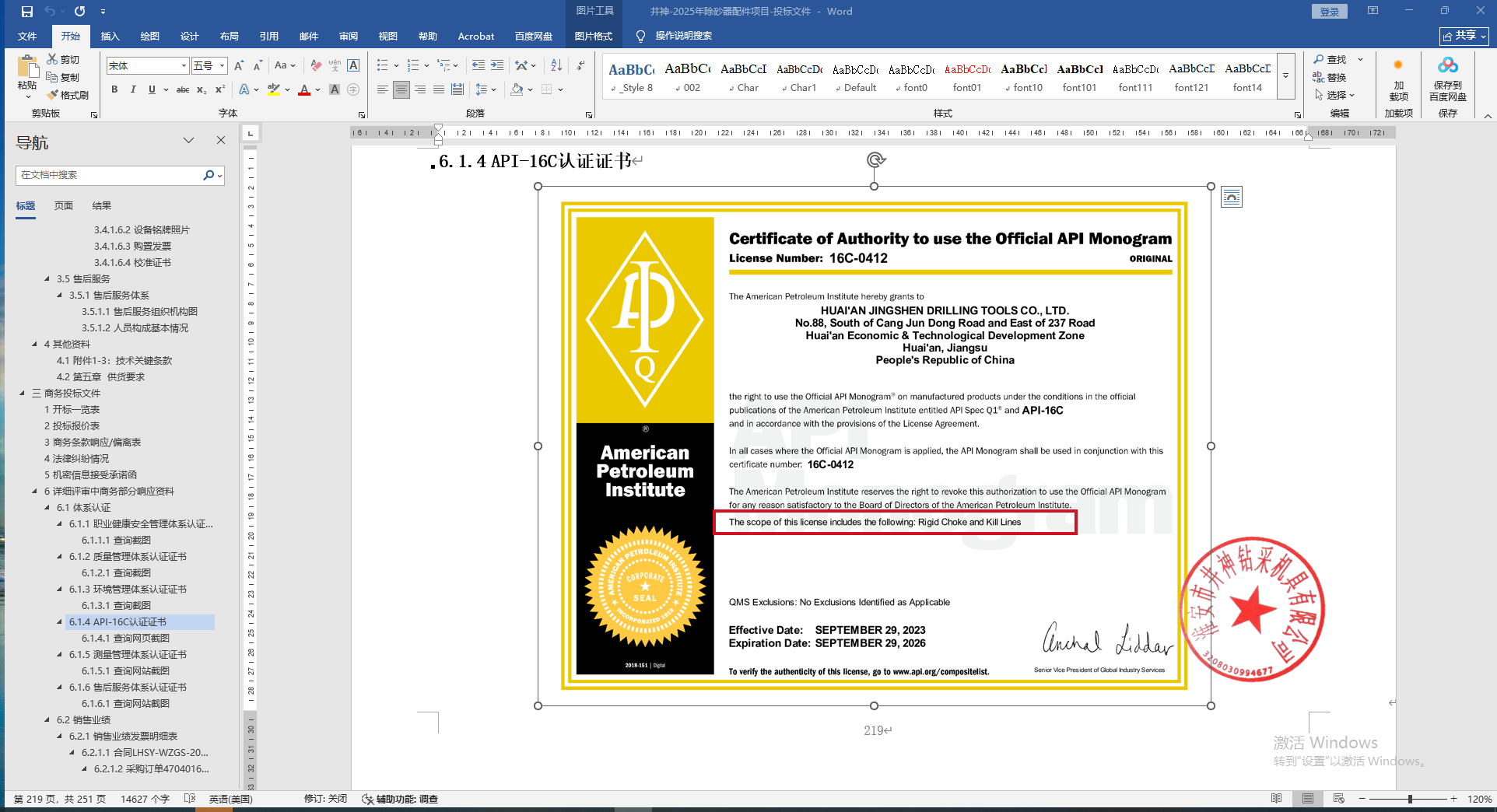Image resolution: width=1497 pixels, height=812 pixels.
Task: Save the document with the quick access icon
Action: point(27,12)
